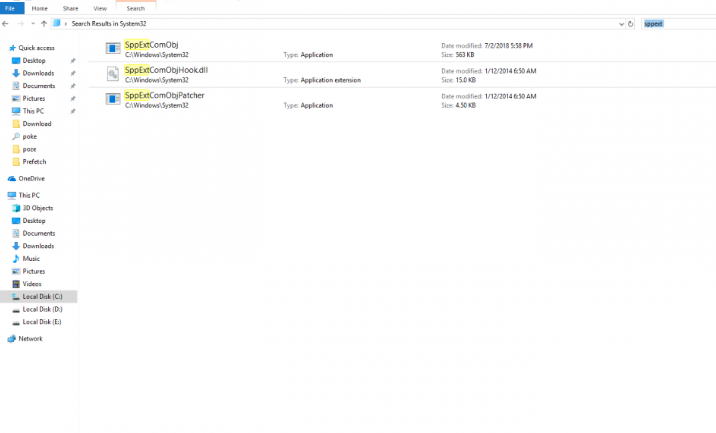The image size is (716, 433).
Task: Open pinned Desktop under Quick access
Action: tap(34, 60)
